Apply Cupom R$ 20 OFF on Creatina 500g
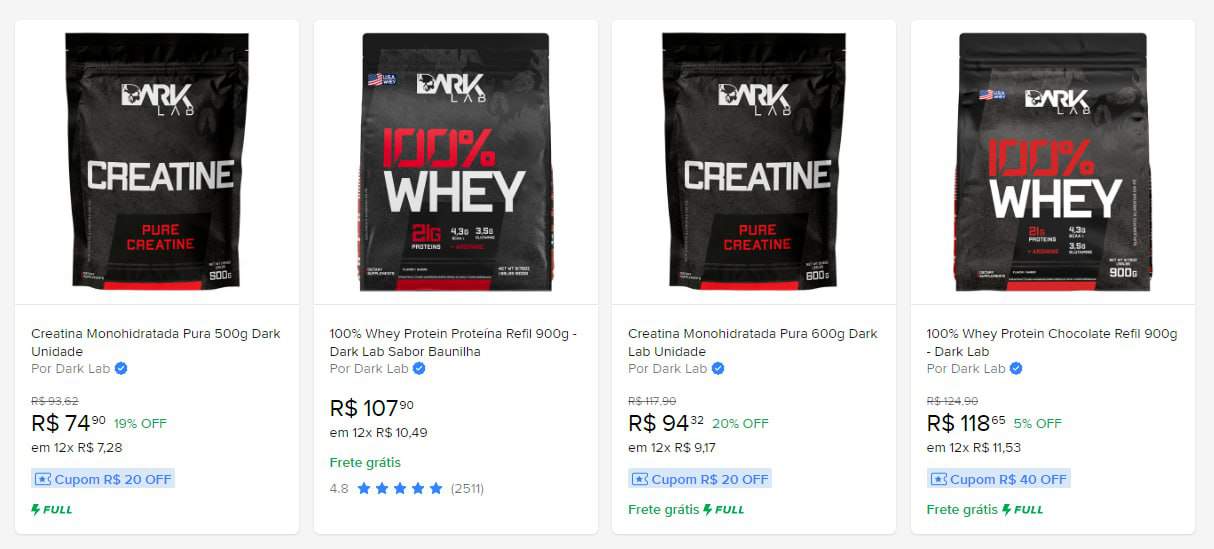Viewport: 1214px width, 549px height. pos(103,479)
